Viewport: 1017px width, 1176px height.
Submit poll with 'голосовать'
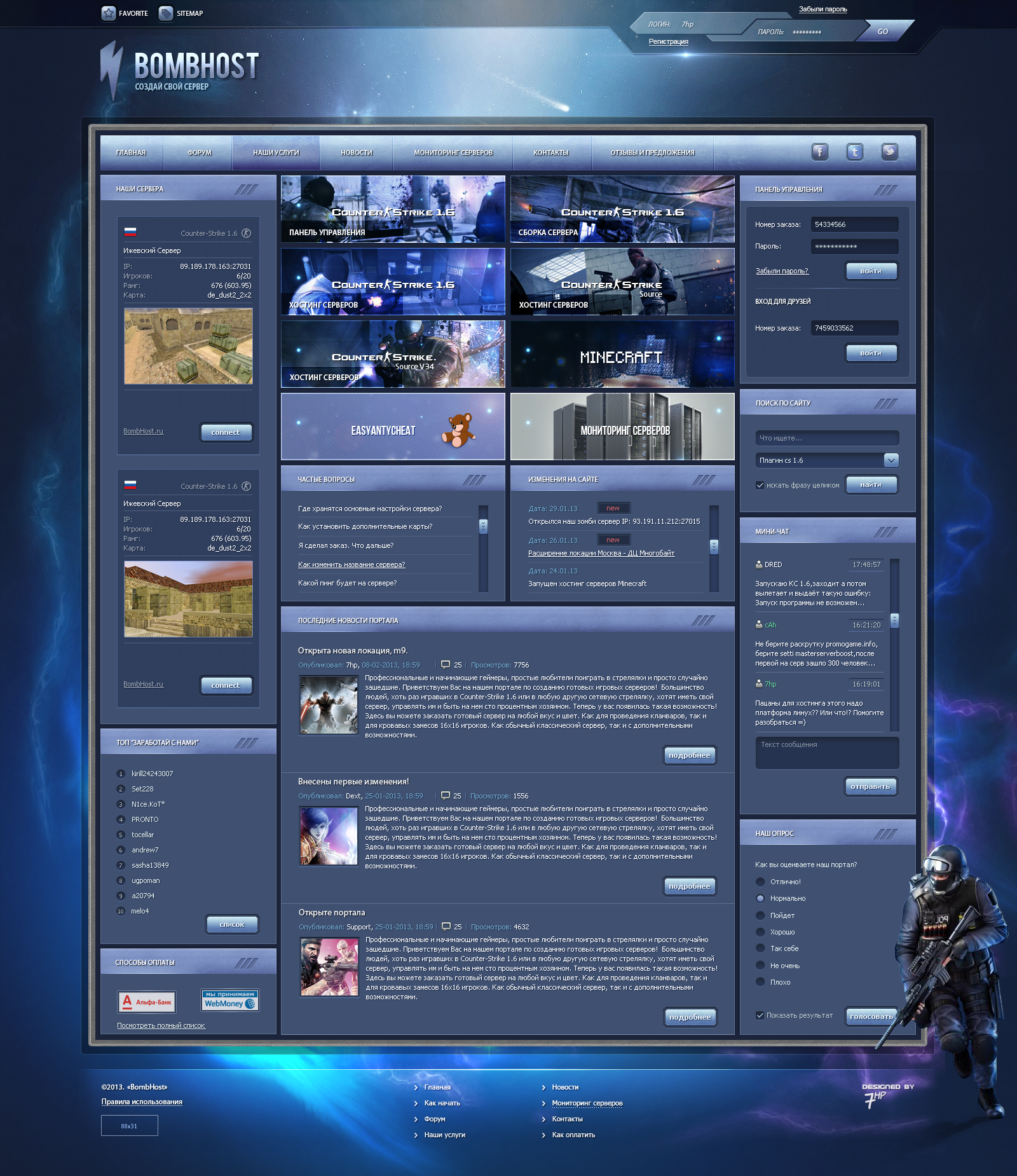(x=871, y=1016)
